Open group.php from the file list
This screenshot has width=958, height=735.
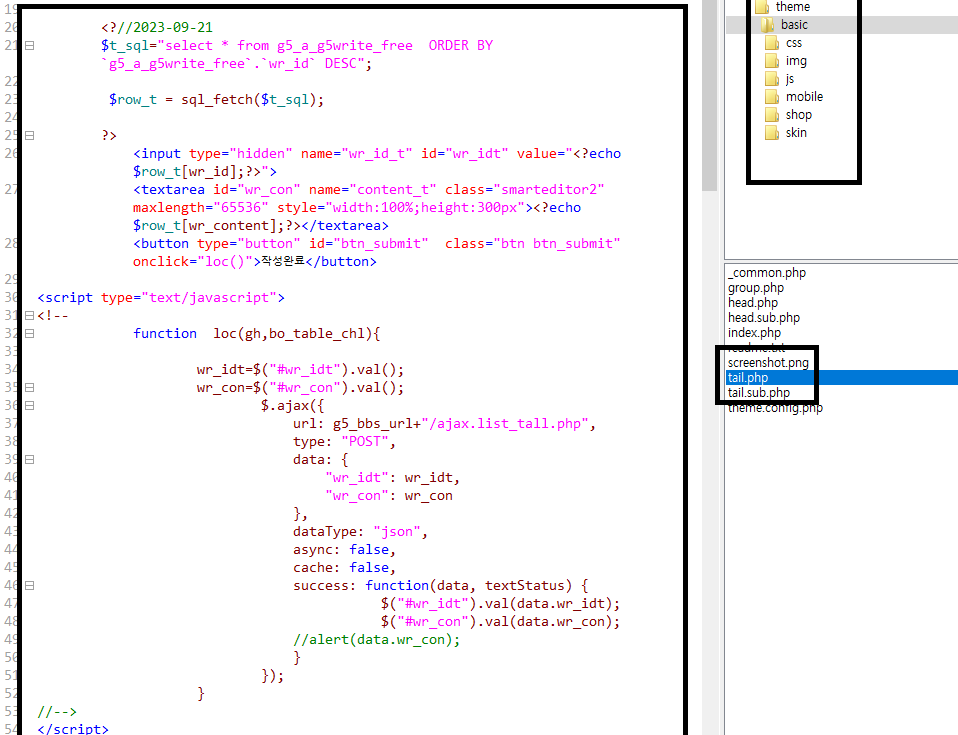click(756, 288)
